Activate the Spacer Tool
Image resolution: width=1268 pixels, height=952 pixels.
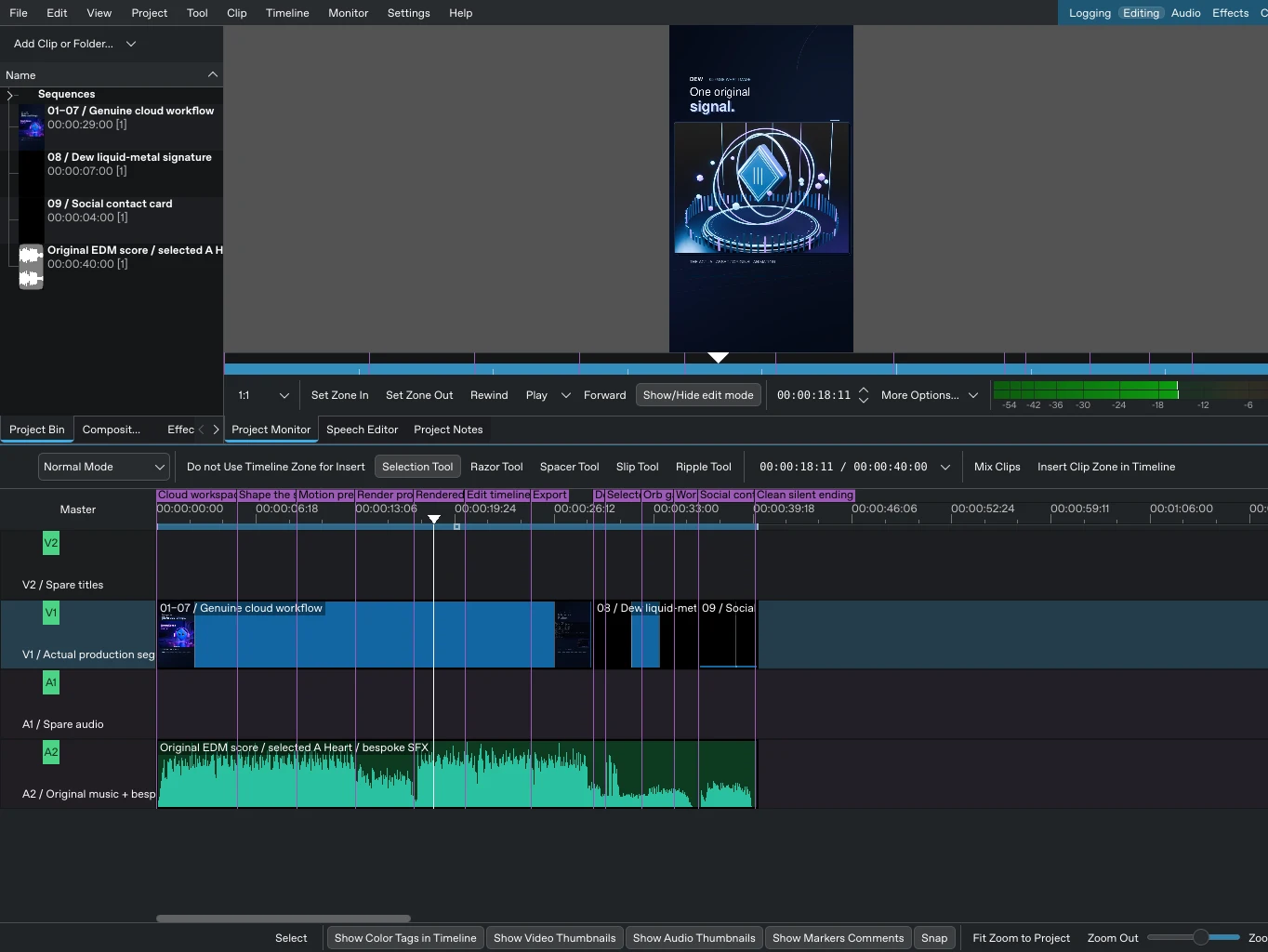click(569, 467)
